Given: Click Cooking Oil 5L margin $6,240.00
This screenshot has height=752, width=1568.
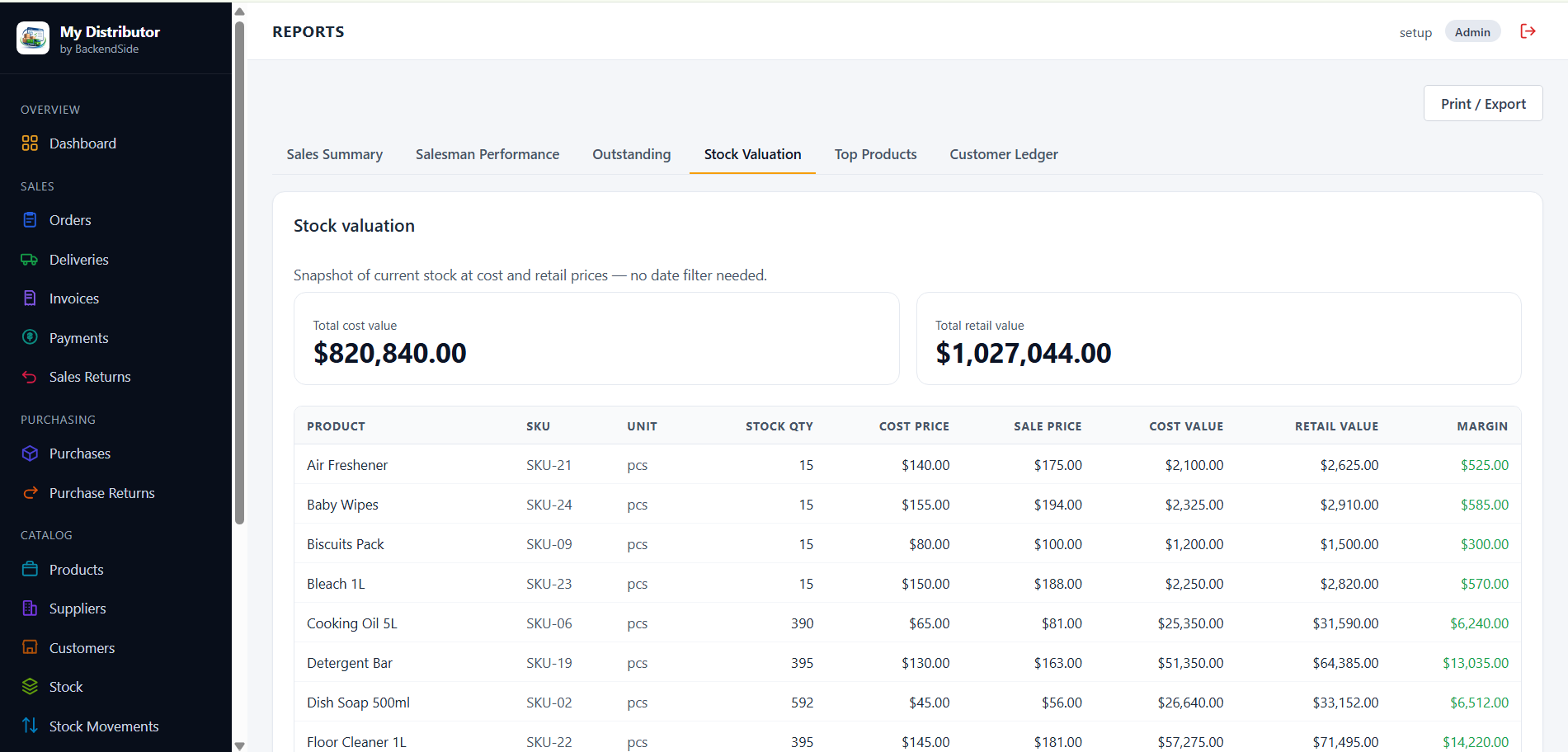Looking at the screenshot, I should pyautogui.click(x=1479, y=623).
